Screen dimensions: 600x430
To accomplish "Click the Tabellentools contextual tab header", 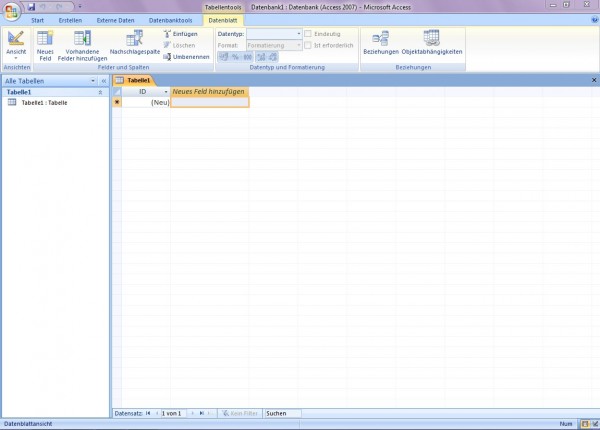I will pos(223,7).
